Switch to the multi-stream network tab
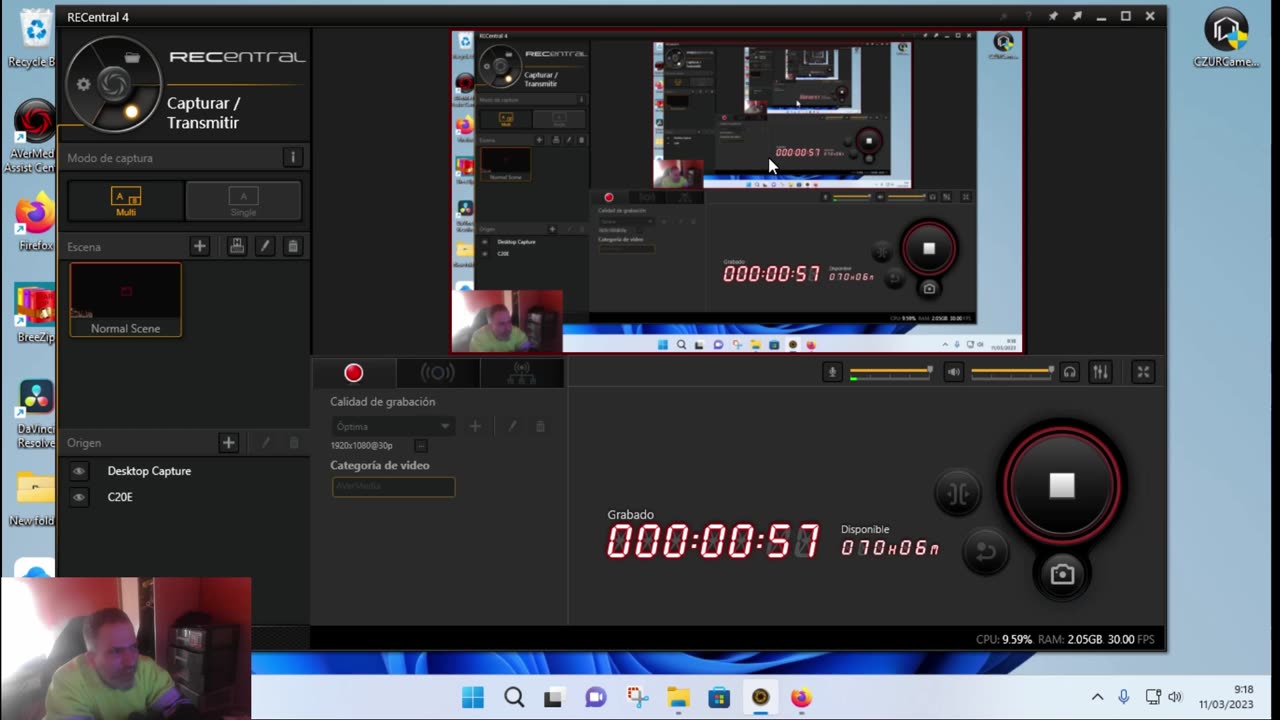 pyautogui.click(x=521, y=373)
